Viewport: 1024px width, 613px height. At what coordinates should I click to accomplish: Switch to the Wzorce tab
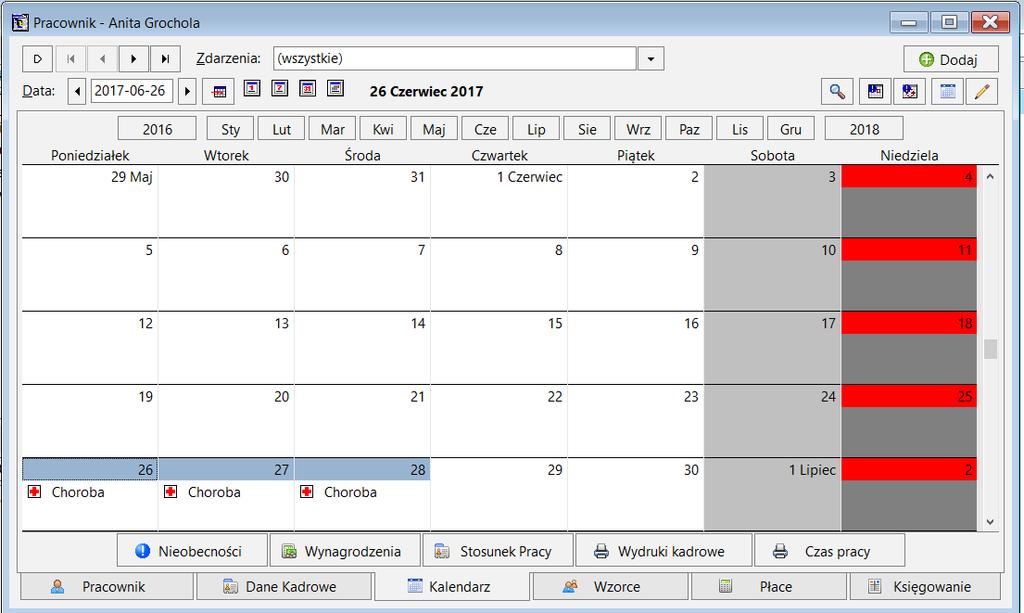pos(611,586)
